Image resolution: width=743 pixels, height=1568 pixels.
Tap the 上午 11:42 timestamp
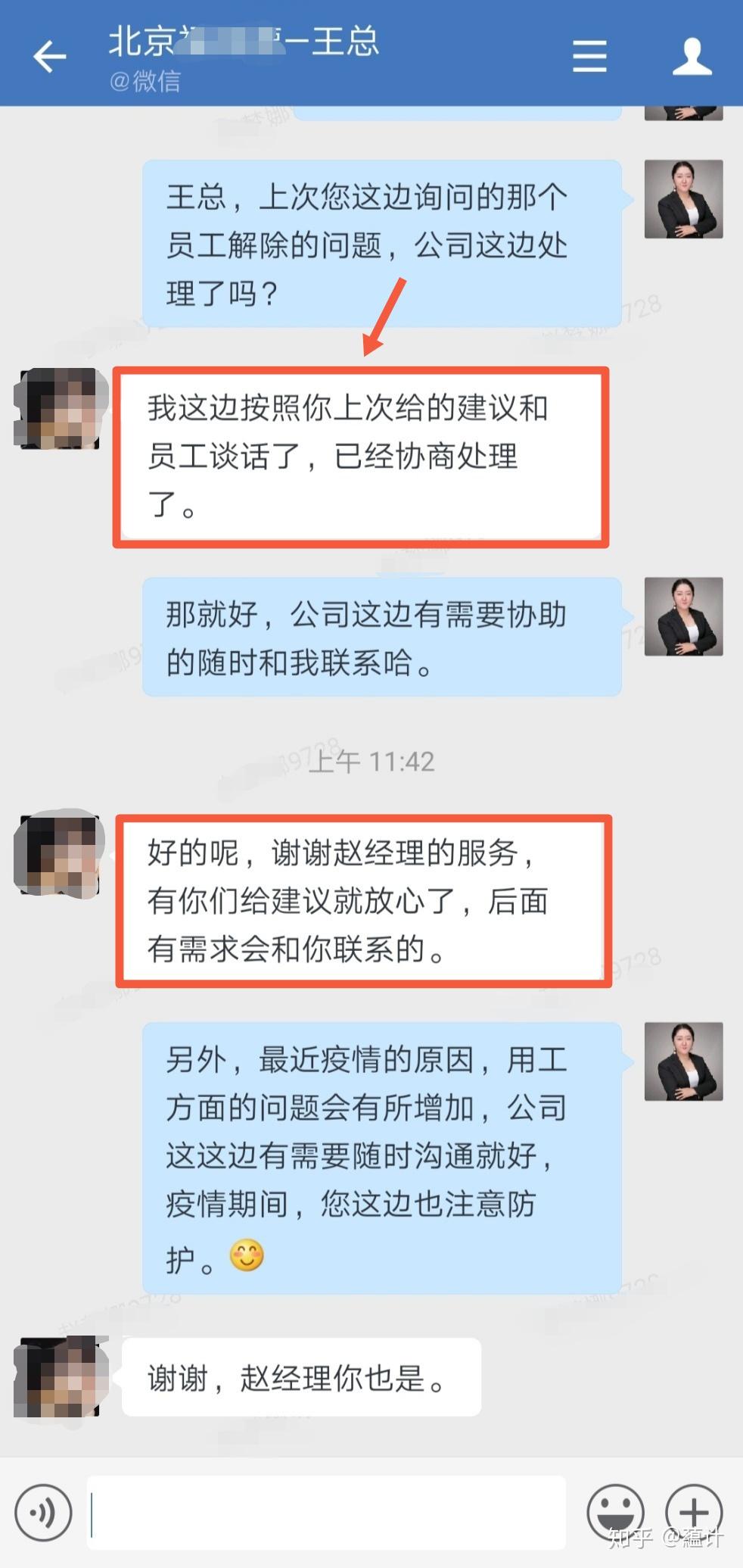pos(371,762)
